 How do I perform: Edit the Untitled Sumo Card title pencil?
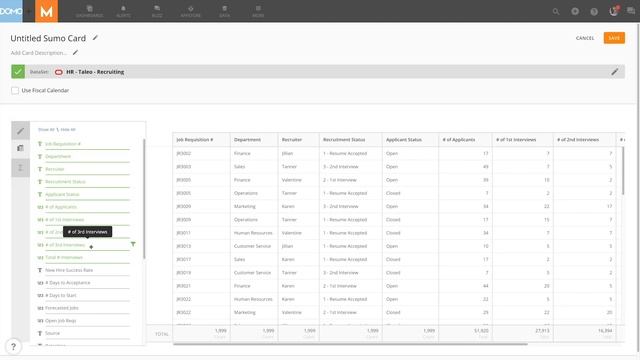tap(95, 38)
